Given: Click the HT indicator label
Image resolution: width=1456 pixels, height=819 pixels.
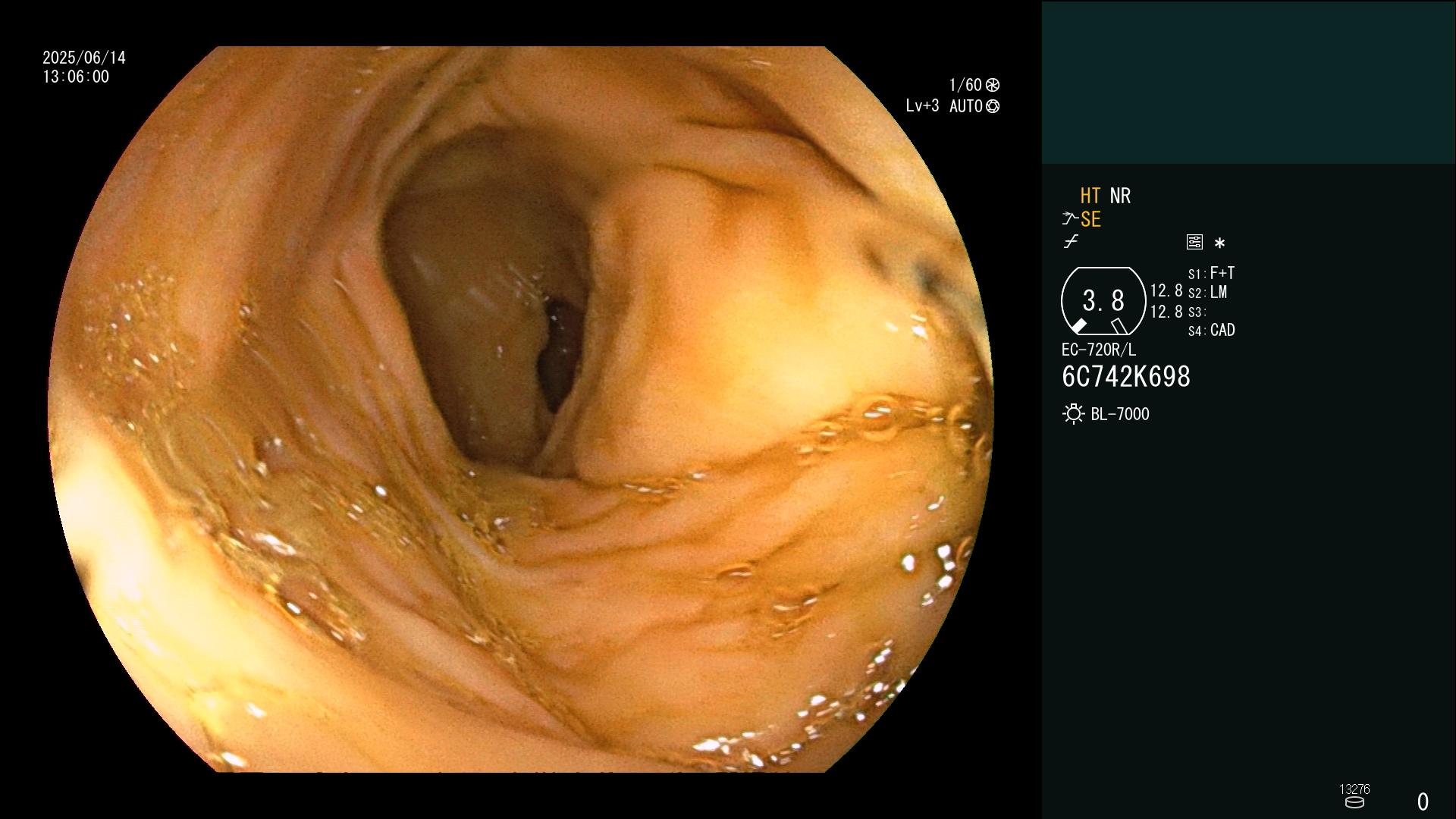Looking at the screenshot, I should (1090, 196).
